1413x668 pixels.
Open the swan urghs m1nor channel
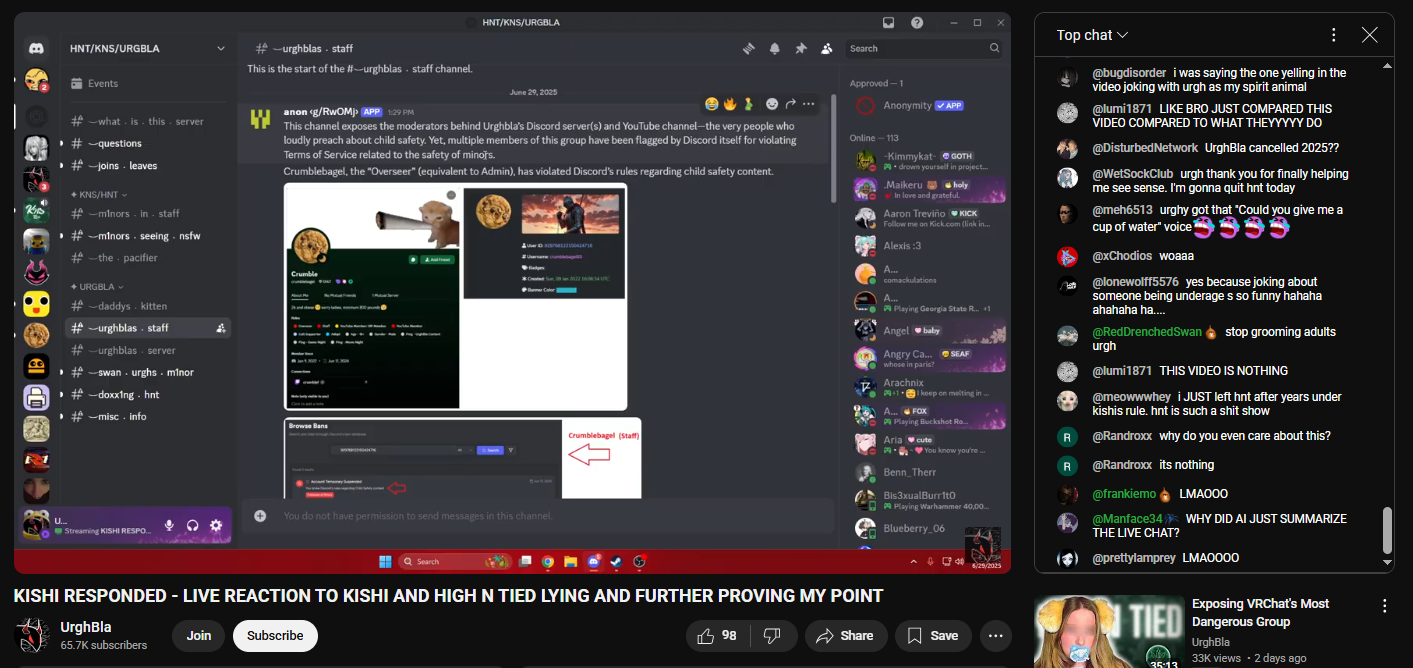point(148,373)
